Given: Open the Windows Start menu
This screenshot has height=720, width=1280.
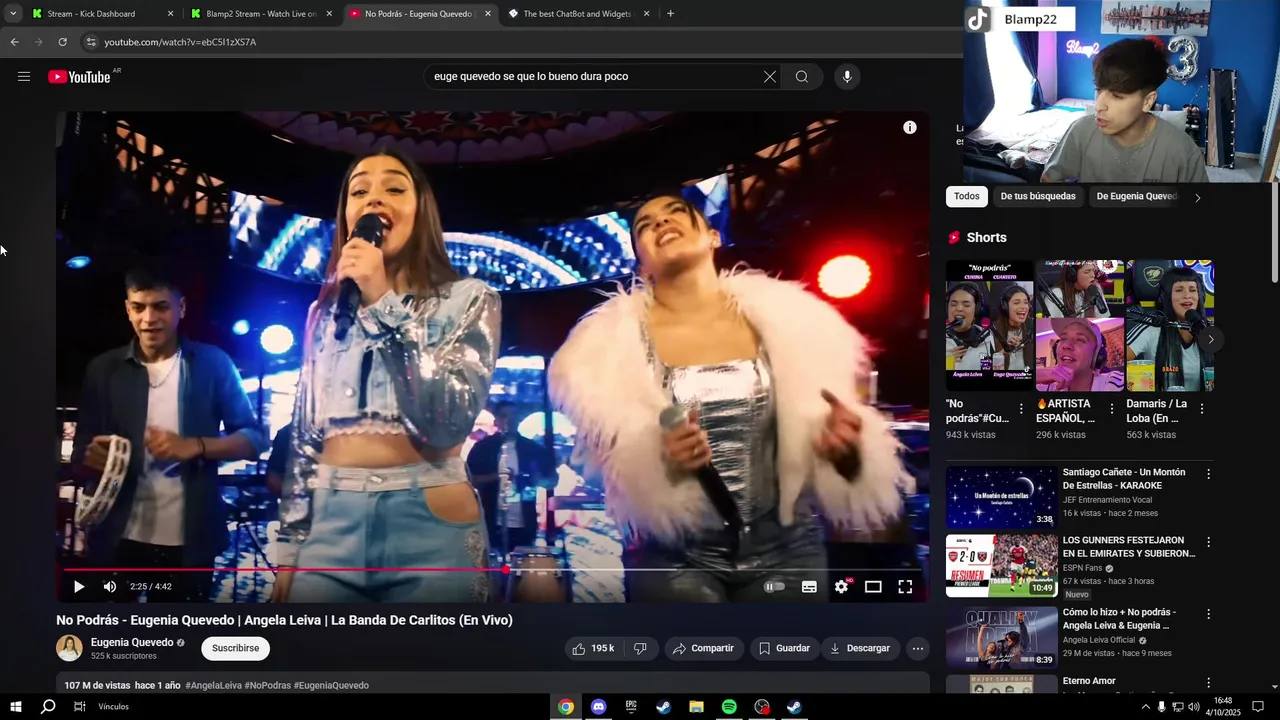Looking at the screenshot, I should pos(16,707).
